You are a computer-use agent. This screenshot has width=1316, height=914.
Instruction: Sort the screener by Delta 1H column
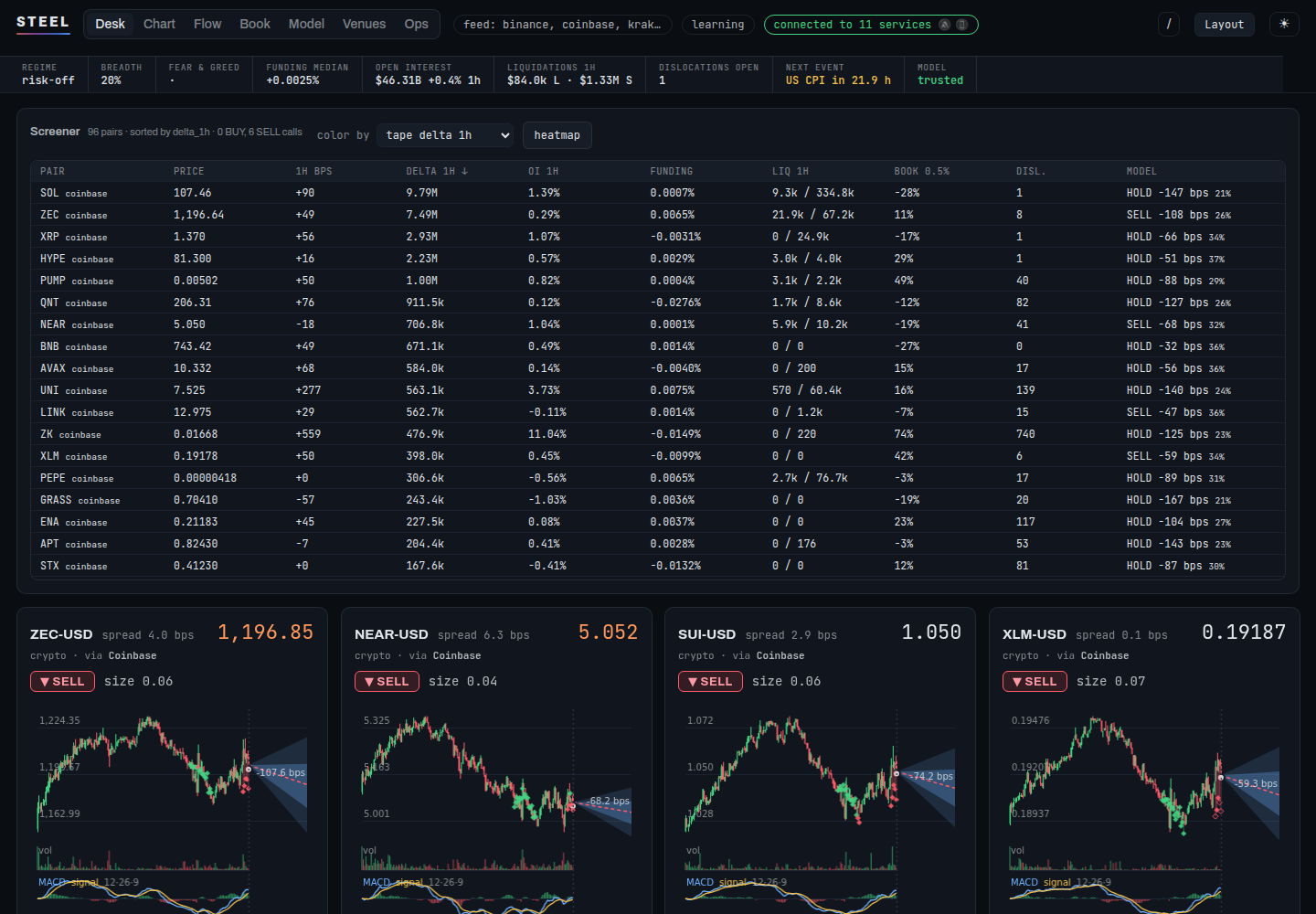[x=437, y=171]
